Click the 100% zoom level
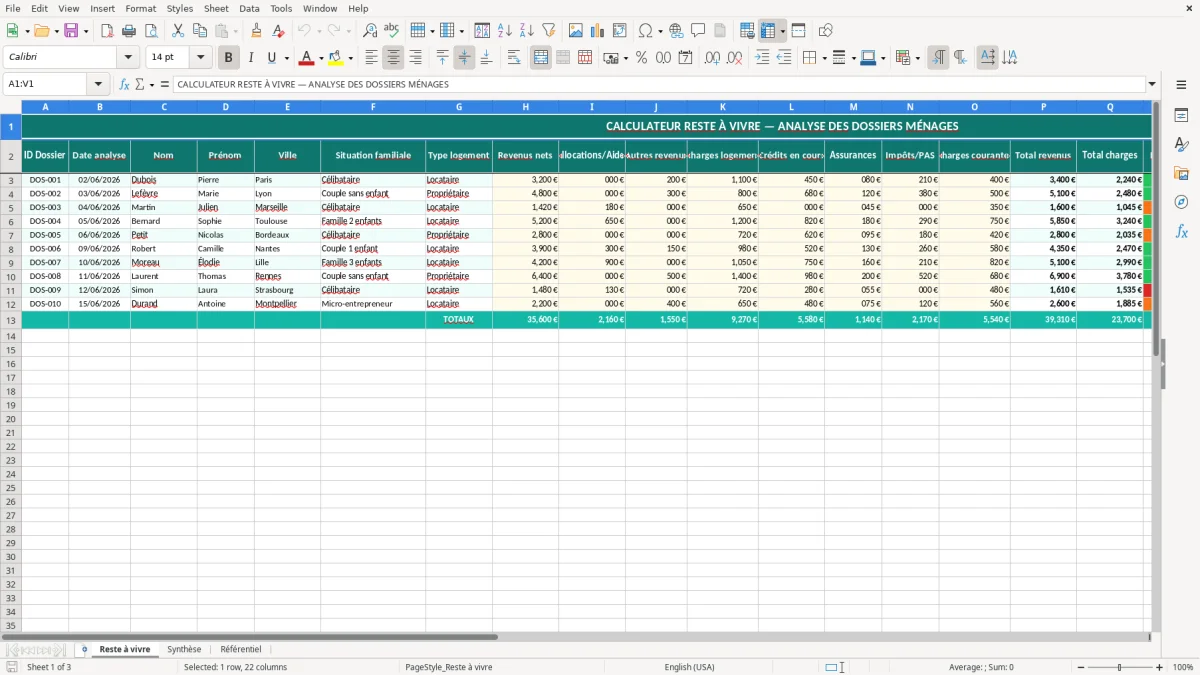The height and width of the screenshot is (675, 1200). coord(1182,667)
